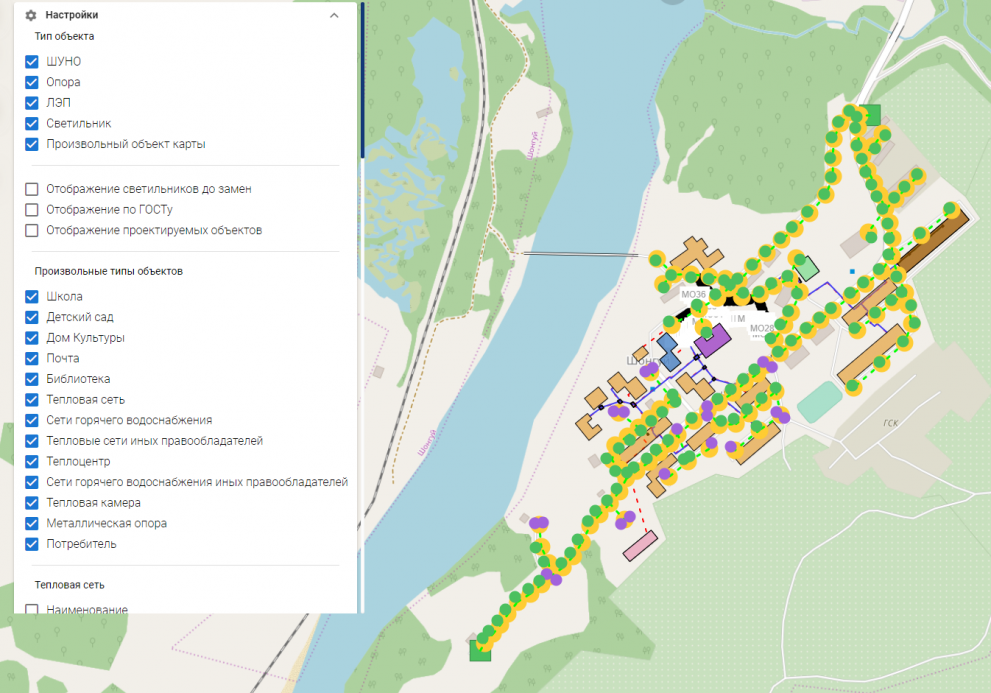Click the MO36 label on map
The width and height of the screenshot is (991, 693).
coord(693,295)
